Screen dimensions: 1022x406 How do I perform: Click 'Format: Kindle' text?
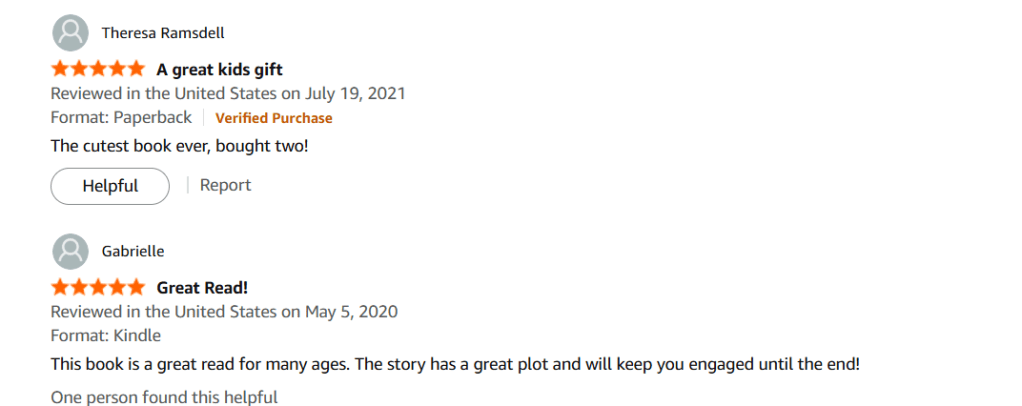106,336
